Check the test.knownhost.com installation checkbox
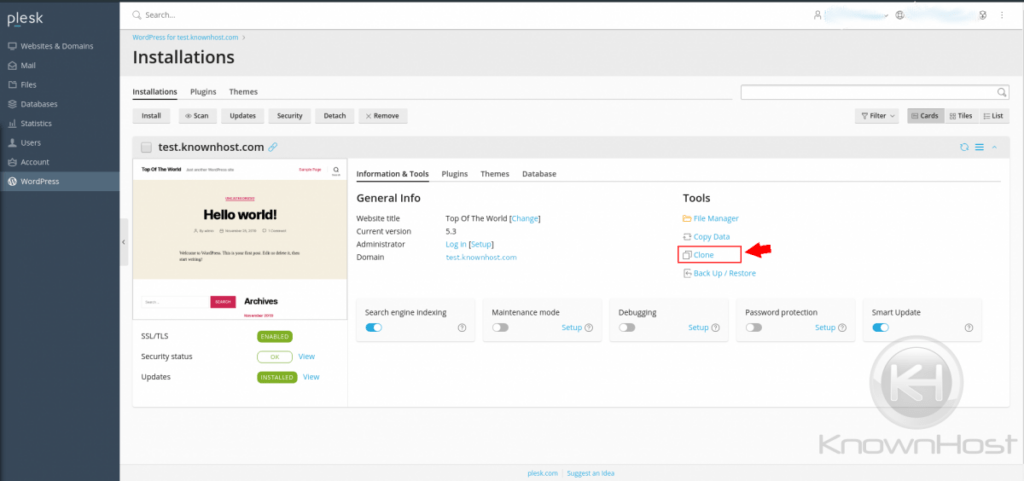The width and height of the screenshot is (1024, 481). [x=146, y=147]
